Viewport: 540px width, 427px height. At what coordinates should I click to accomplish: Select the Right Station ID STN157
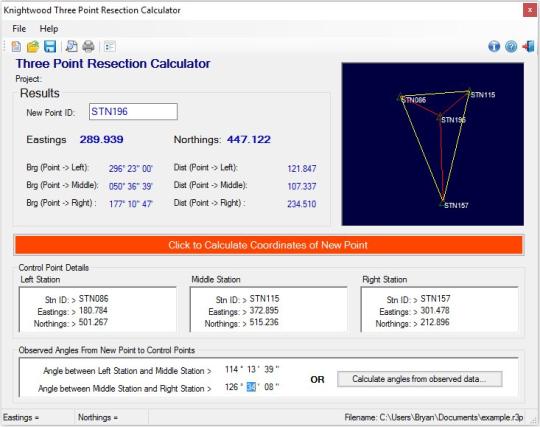point(435,299)
